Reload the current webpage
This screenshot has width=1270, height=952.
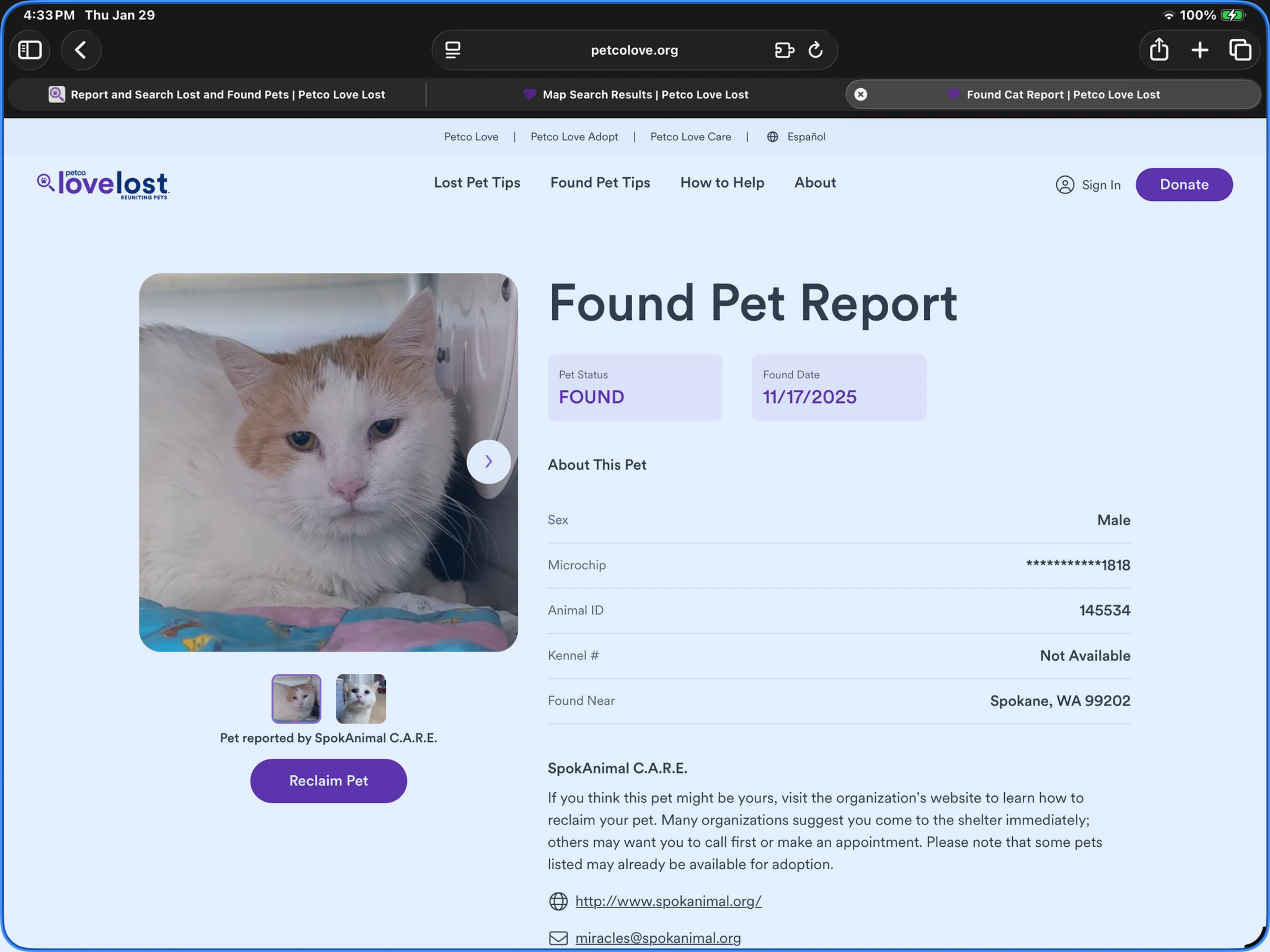(x=816, y=50)
